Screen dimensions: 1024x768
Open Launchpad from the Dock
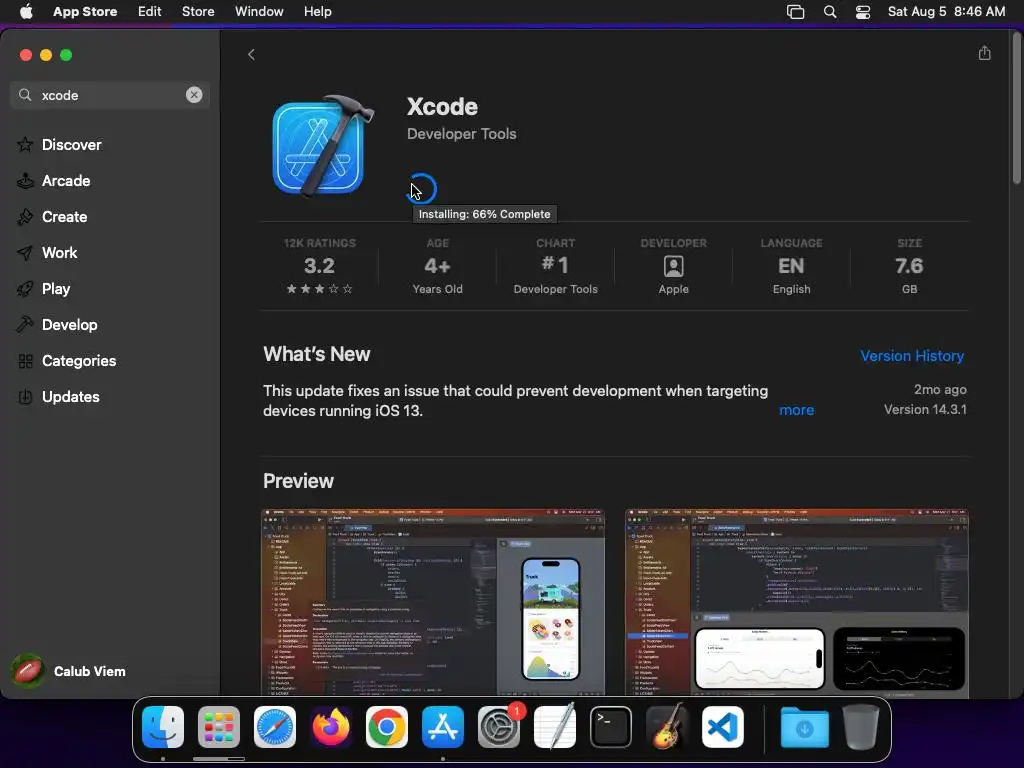219,727
